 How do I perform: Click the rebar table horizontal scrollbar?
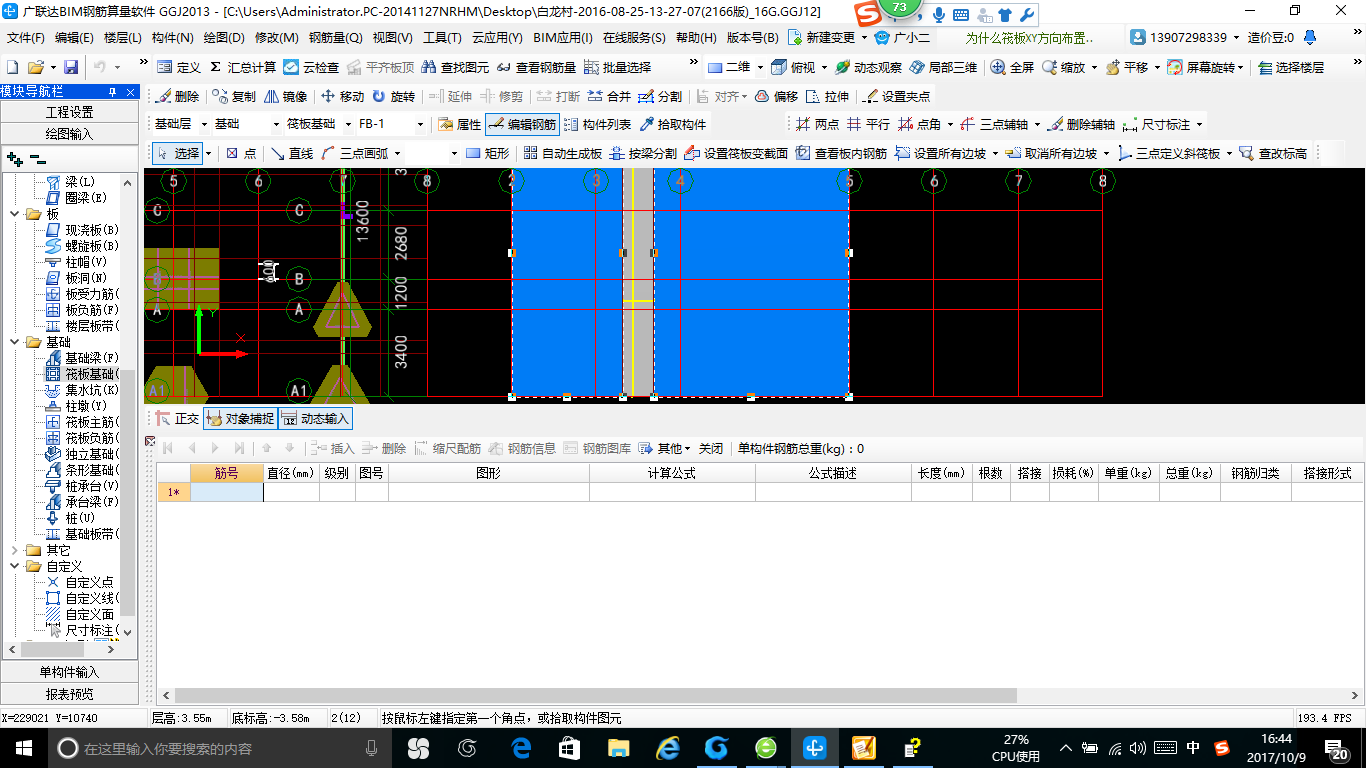(596, 695)
